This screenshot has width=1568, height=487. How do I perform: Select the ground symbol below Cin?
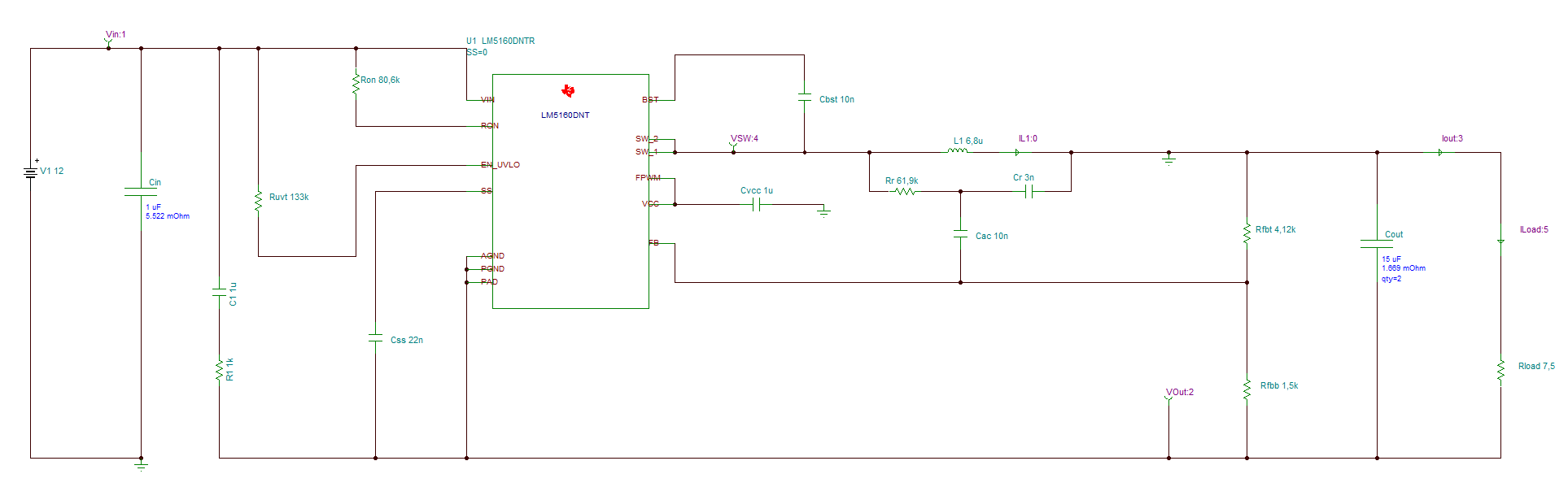(x=141, y=465)
